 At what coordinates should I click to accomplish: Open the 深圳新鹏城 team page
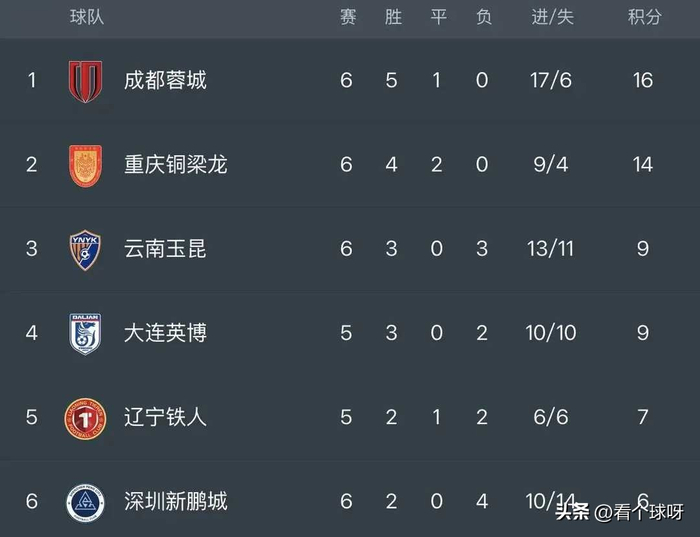tap(176, 500)
